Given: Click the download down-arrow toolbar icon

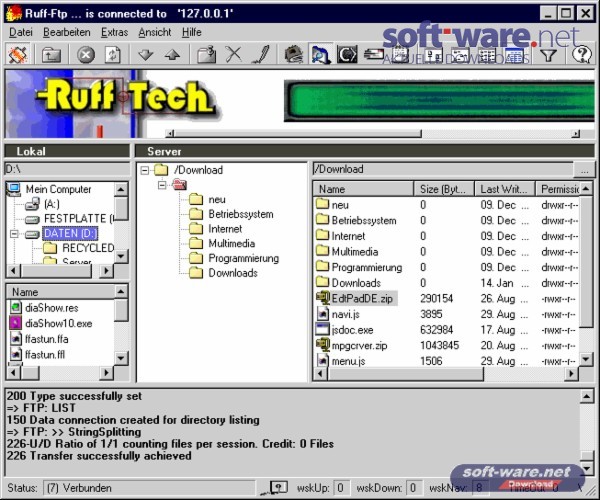Looking at the screenshot, I should point(146,55).
